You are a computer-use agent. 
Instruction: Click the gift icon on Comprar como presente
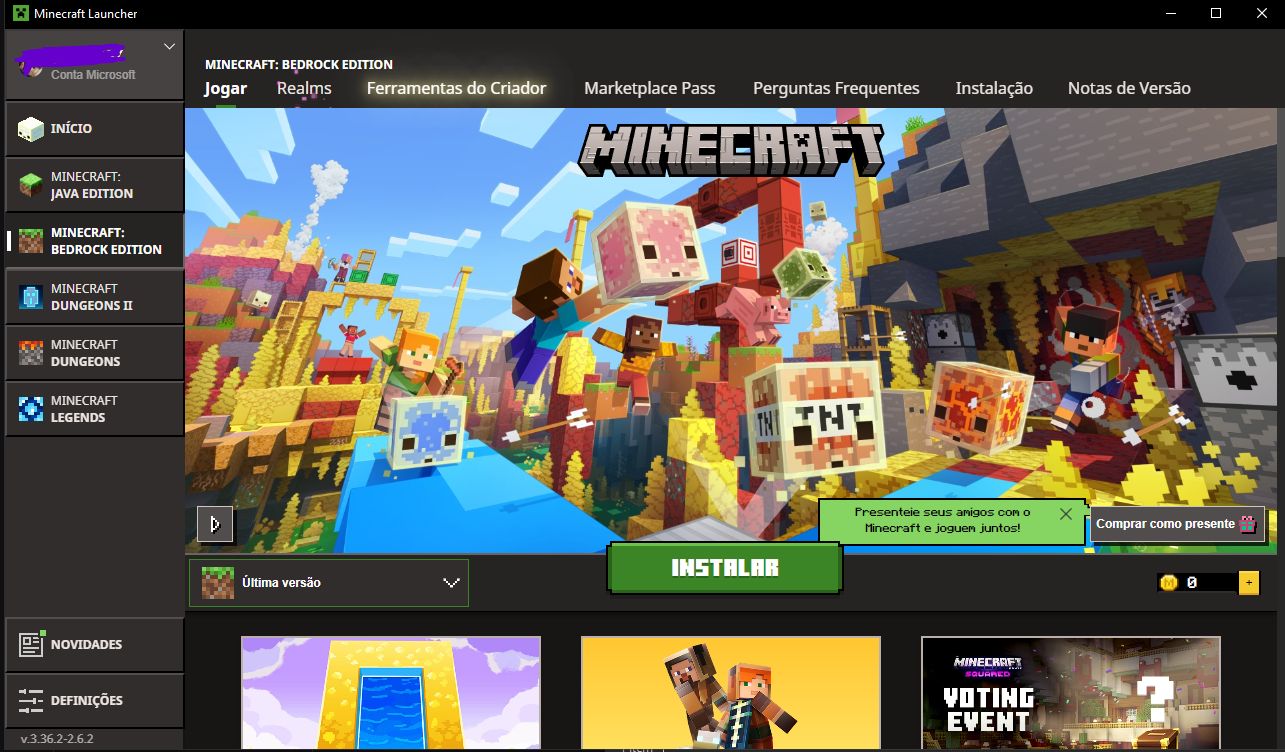(x=1247, y=523)
